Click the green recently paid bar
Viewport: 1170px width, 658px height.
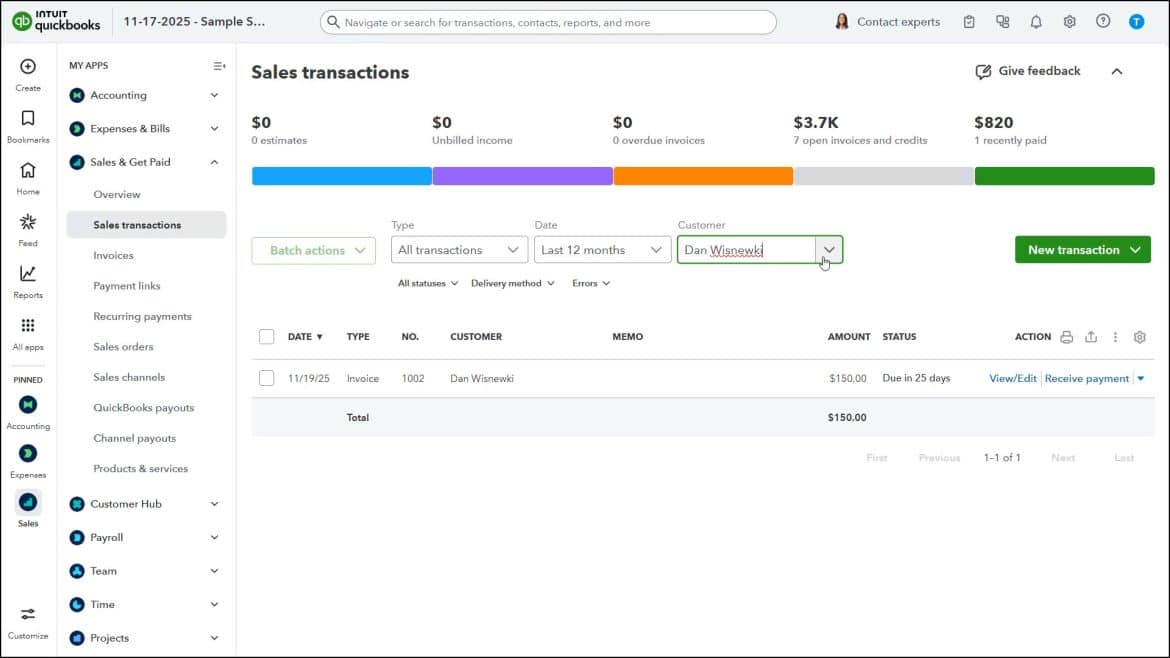(x=1064, y=176)
